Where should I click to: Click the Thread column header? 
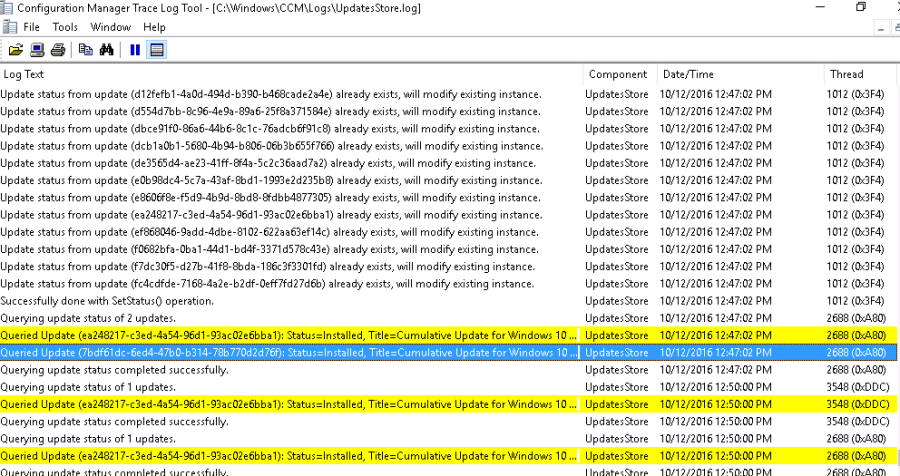point(858,74)
